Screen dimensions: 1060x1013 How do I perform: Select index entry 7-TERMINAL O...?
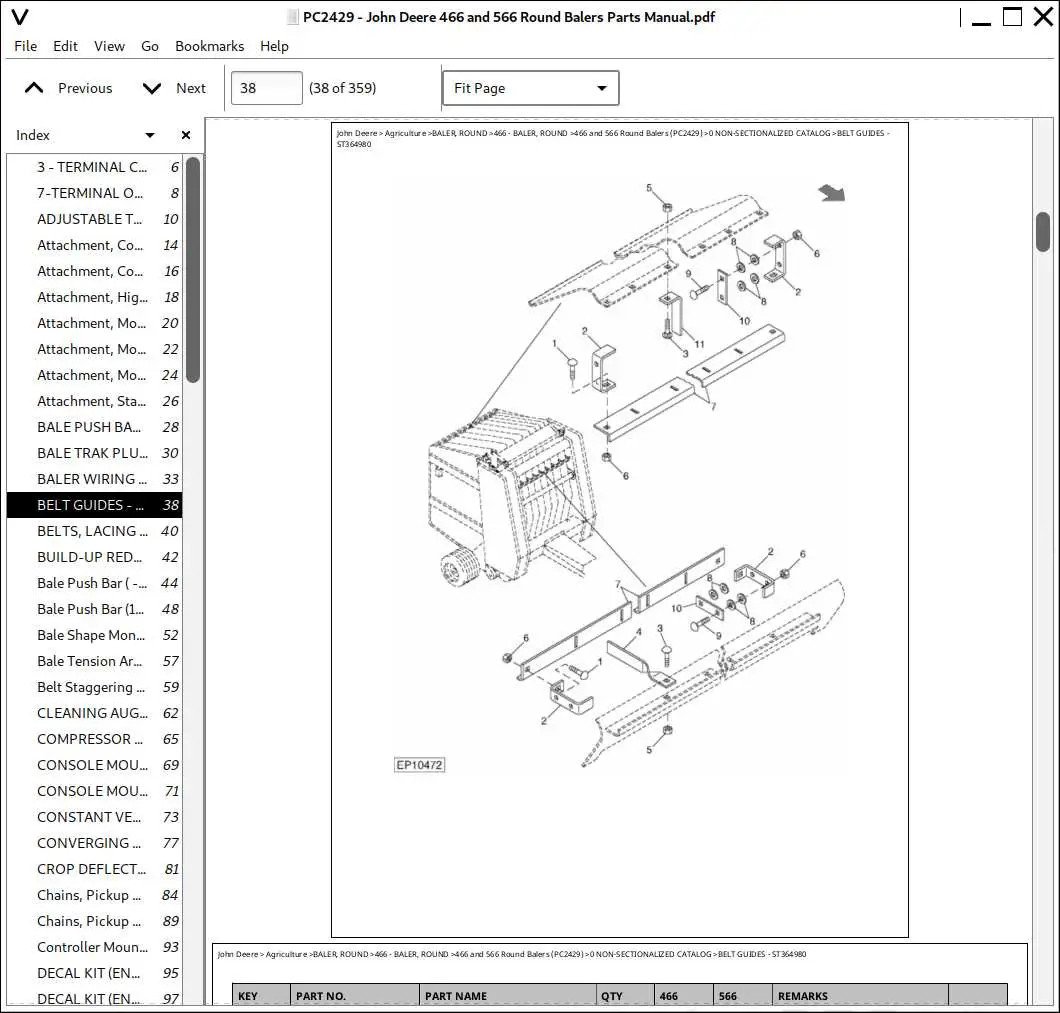[x=95, y=193]
